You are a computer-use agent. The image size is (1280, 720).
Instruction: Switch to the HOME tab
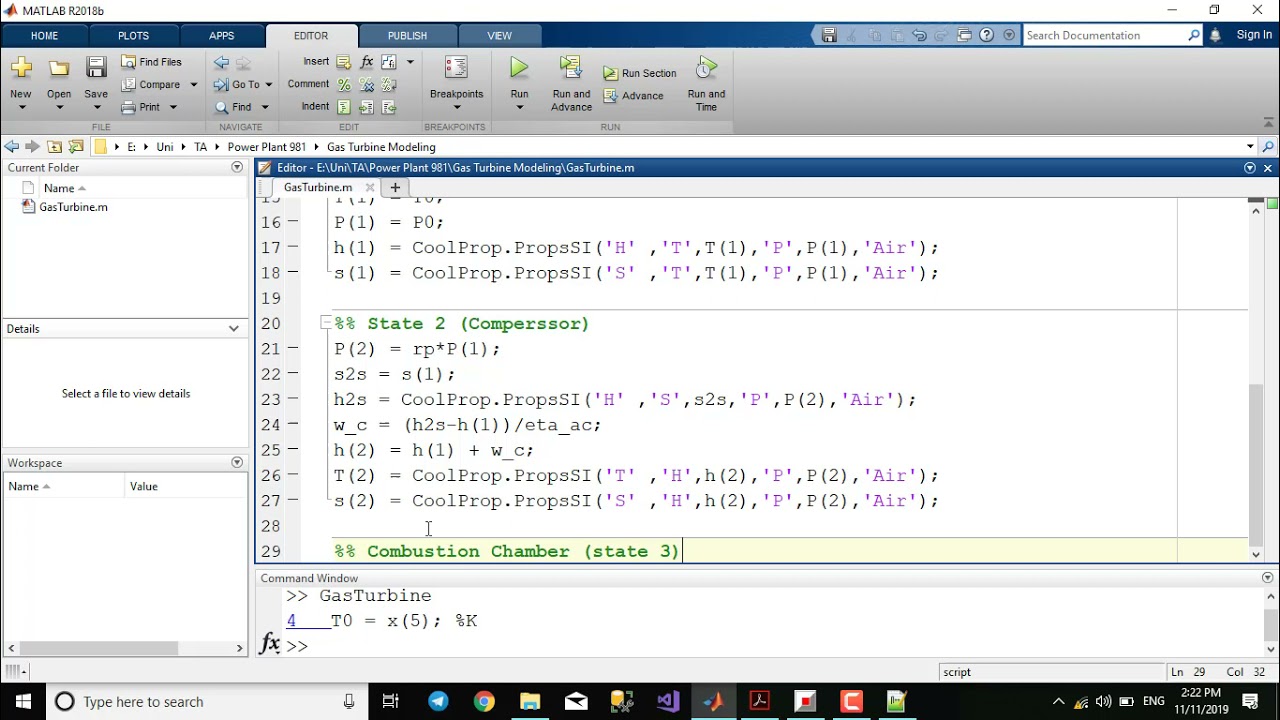pyautogui.click(x=44, y=36)
